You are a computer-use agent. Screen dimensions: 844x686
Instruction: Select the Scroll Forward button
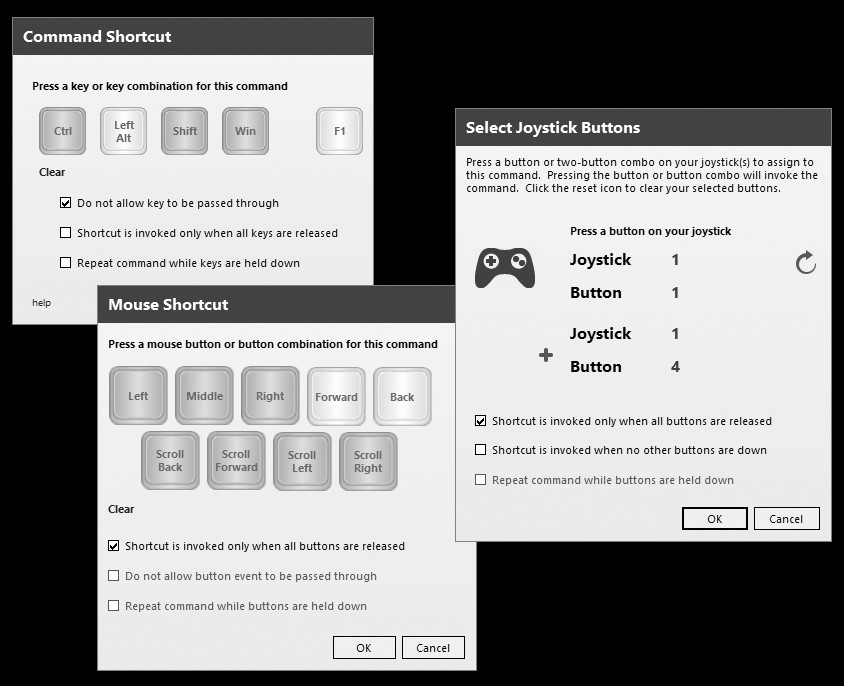tap(236, 461)
